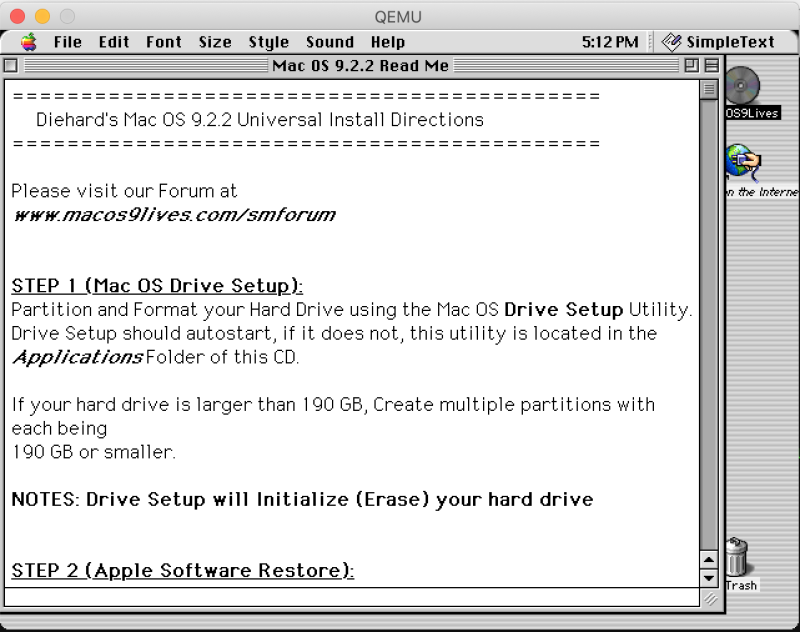Click the Diehard's Mac OS 9.2.2 heading line
This screenshot has height=632, width=800.
(260, 119)
